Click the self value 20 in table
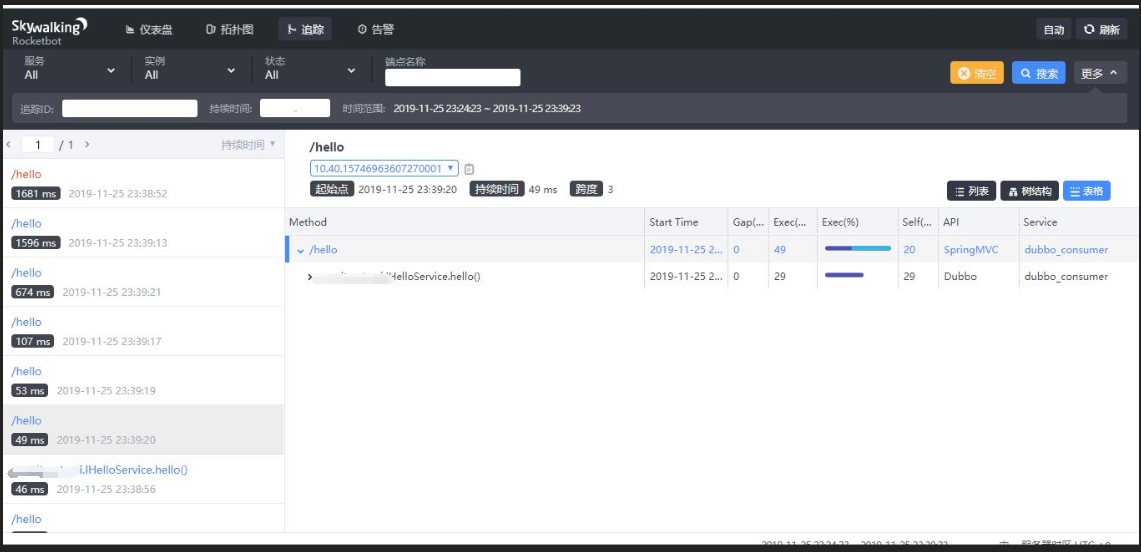The height and width of the screenshot is (552, 1141). point(910,249)
